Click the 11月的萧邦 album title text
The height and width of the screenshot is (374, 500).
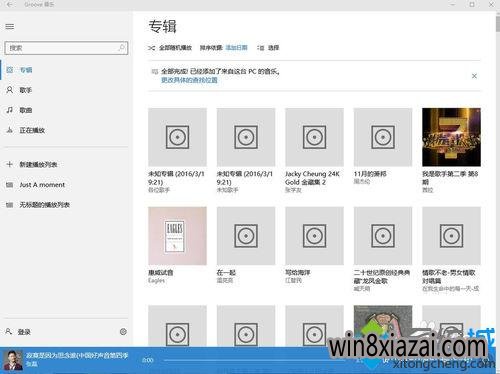[370, 174]
